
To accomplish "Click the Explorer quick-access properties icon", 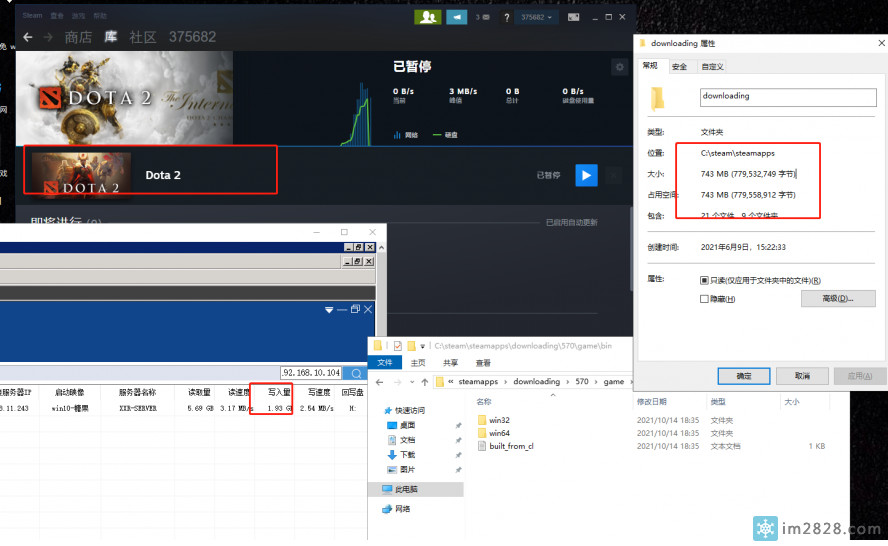I will 398,346.
